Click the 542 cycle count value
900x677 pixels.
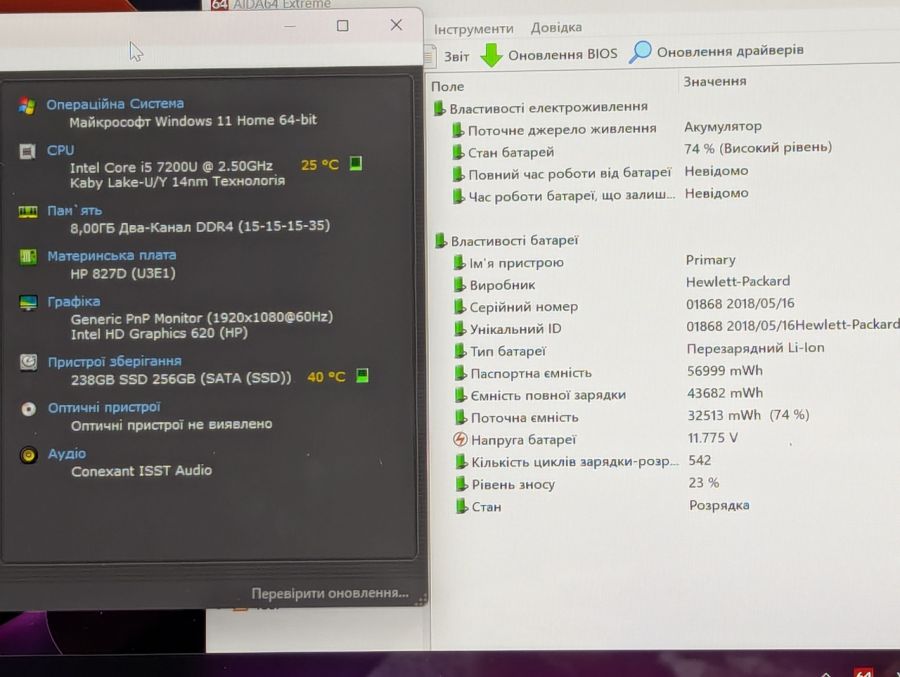coord(700,461)
